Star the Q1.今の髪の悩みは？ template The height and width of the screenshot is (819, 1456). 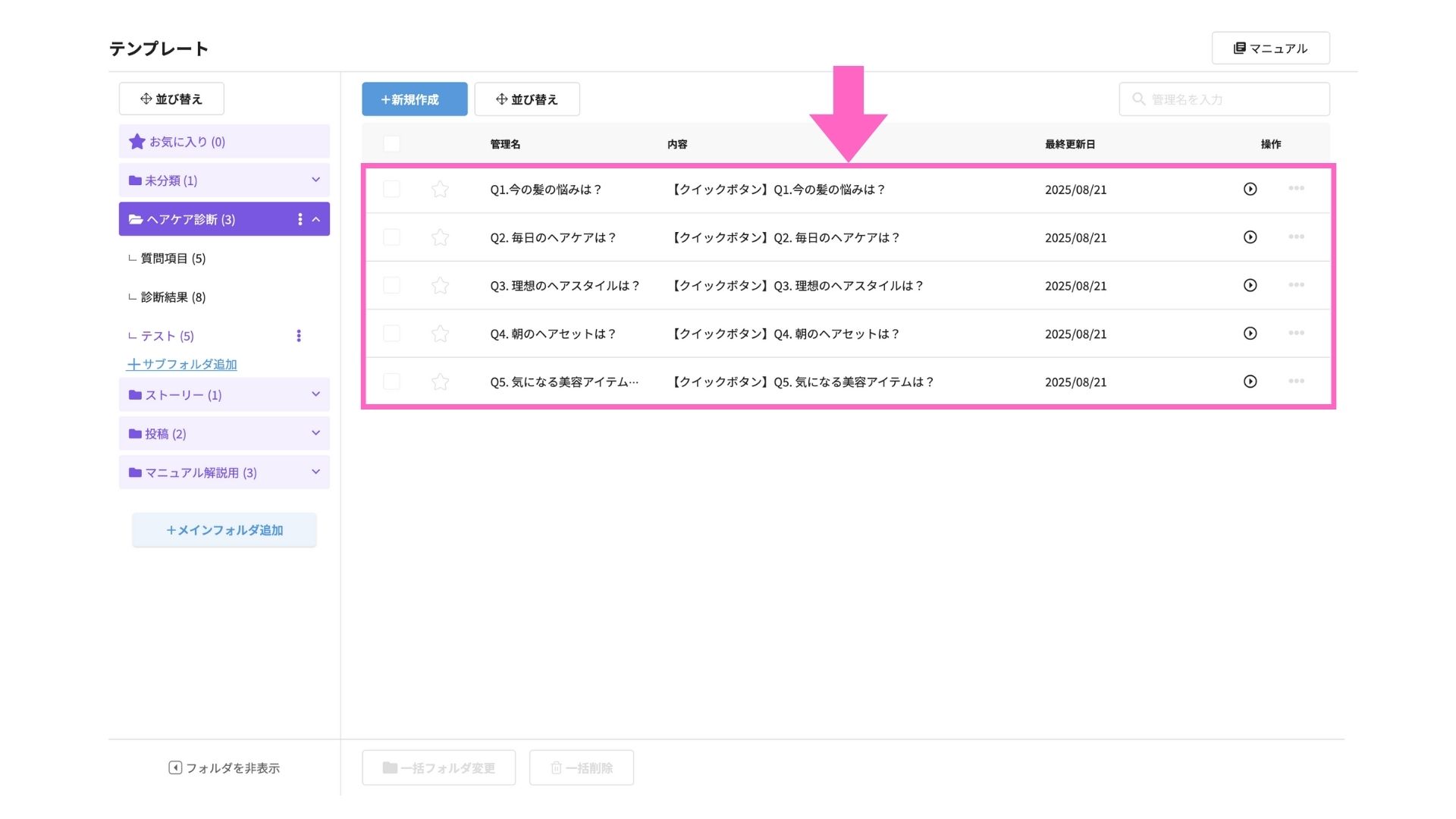[440, 189]
